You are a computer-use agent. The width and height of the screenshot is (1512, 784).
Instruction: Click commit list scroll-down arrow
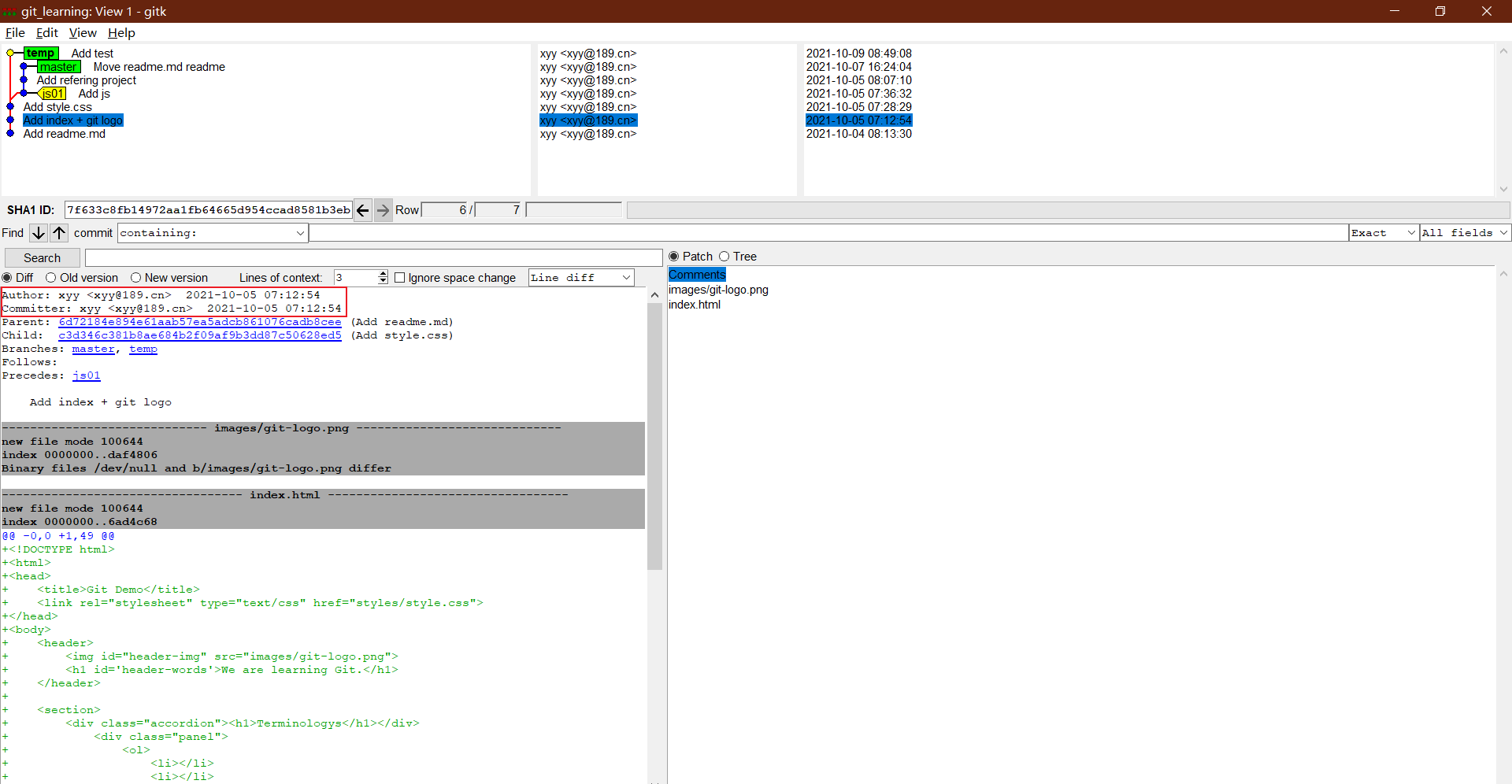(1503, 189)
